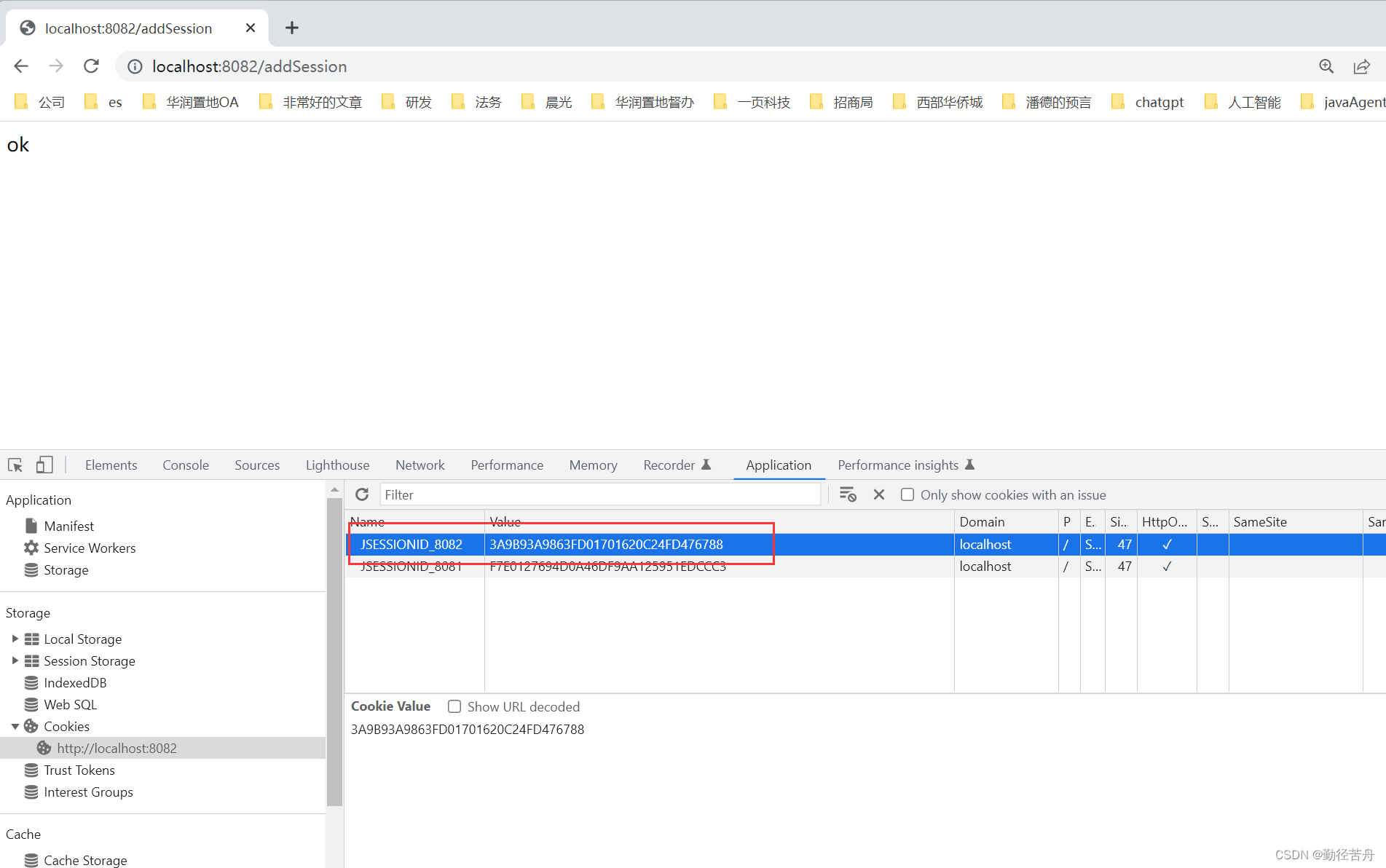Click the zoom magnifier icon in address bar
The height and width of the screenshot is (868, 1386).
tap(1326, 66)
